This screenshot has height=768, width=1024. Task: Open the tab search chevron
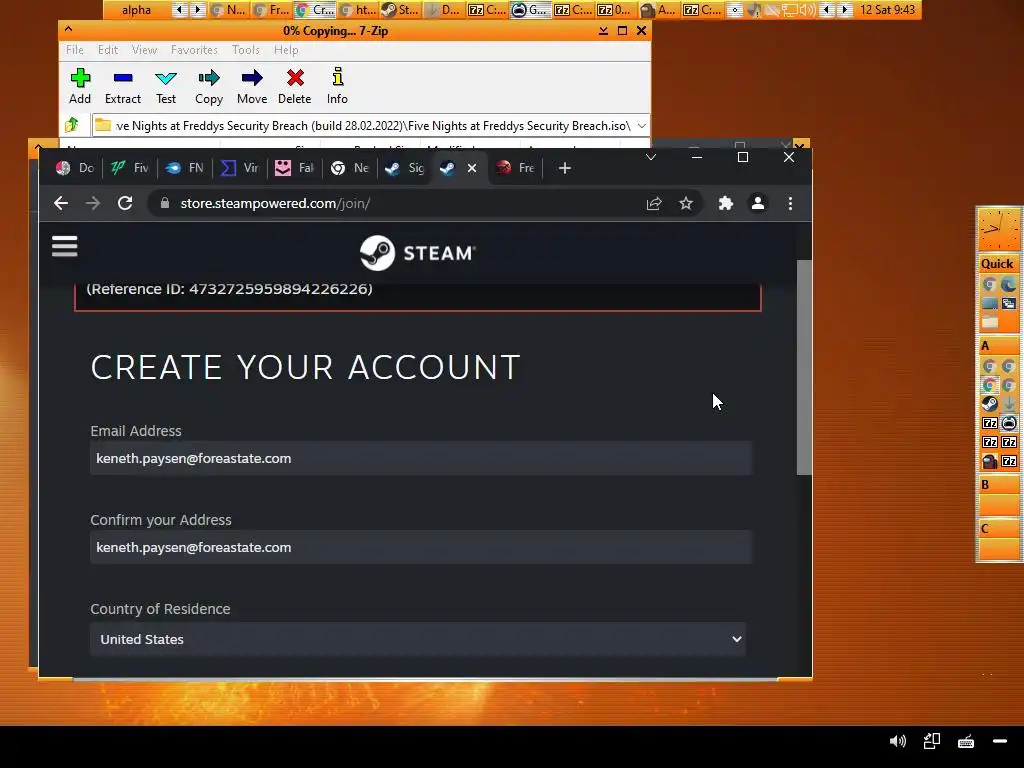650,157
